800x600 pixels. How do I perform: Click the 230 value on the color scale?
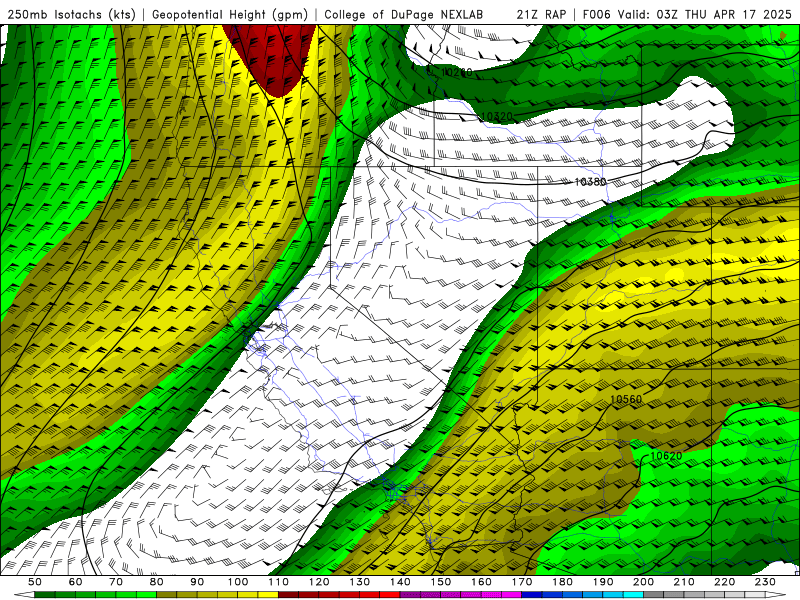point(766,582)
